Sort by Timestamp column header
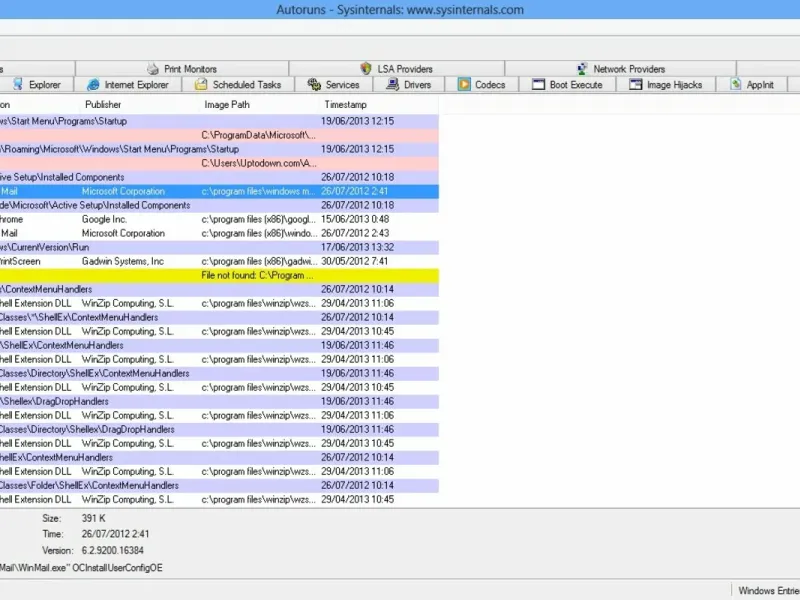The width and height of the screenshot is (800, 600). coord(345,105)
